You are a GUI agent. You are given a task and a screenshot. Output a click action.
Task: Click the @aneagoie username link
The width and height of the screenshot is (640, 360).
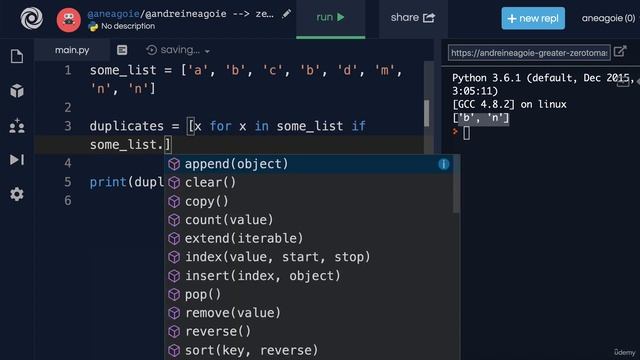point(113,14)
